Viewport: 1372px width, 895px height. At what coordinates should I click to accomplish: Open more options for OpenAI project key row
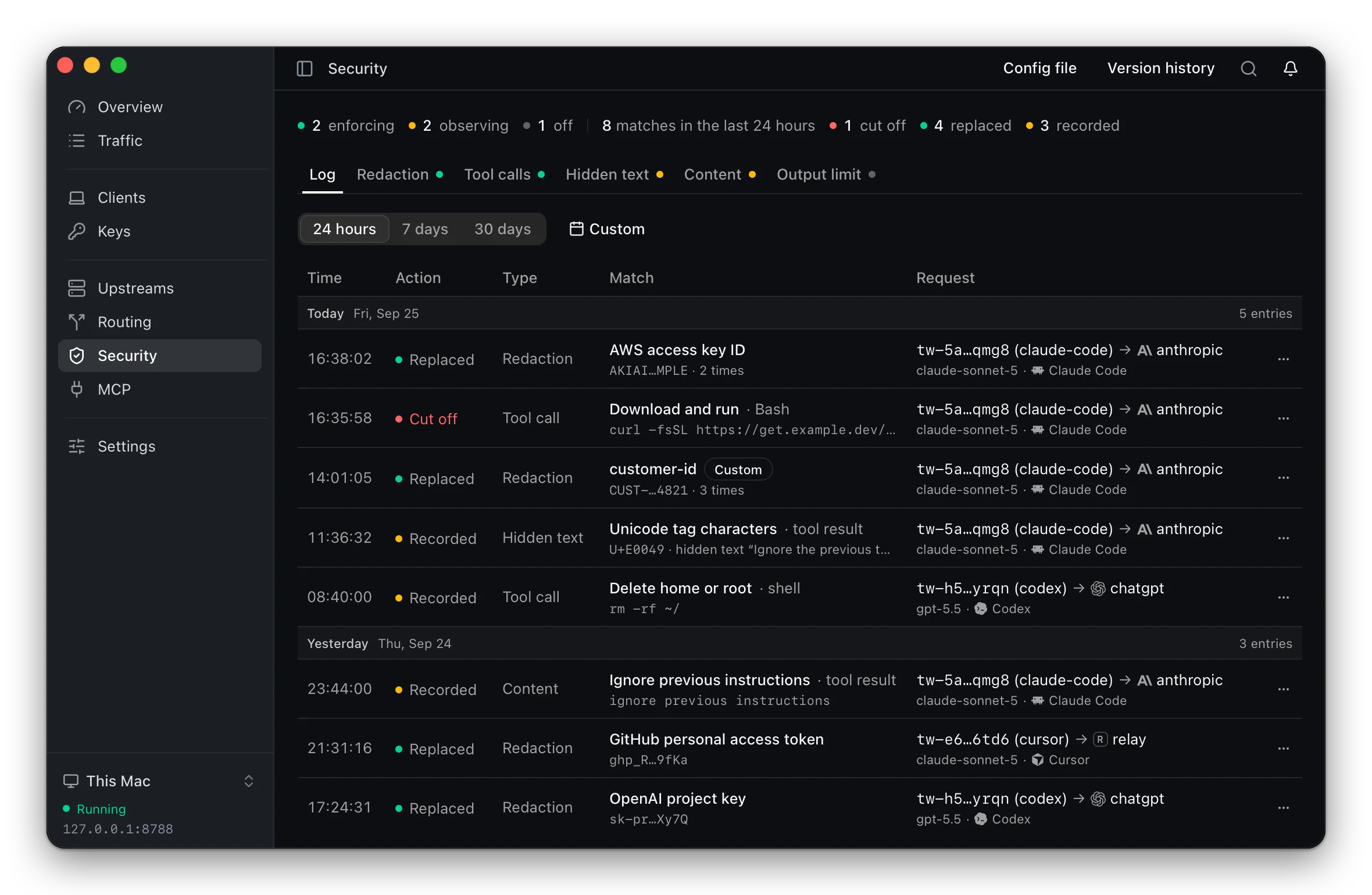tap(1283, 808)
